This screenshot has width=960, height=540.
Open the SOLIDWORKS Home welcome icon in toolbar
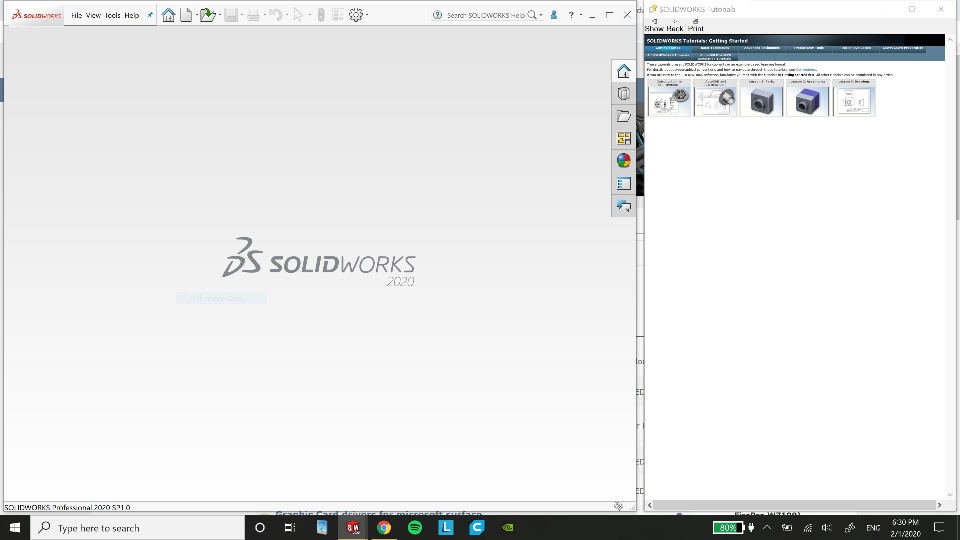[x=168, y=15]
